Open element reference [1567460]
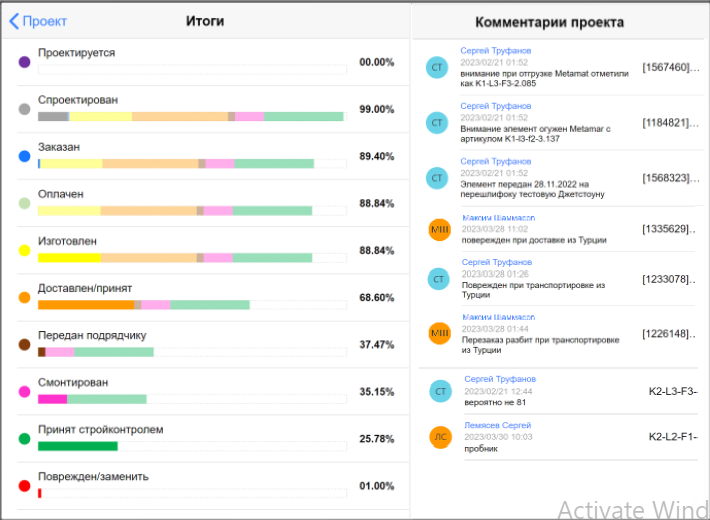This screenshot has height=520, width=710. point(671,67)
